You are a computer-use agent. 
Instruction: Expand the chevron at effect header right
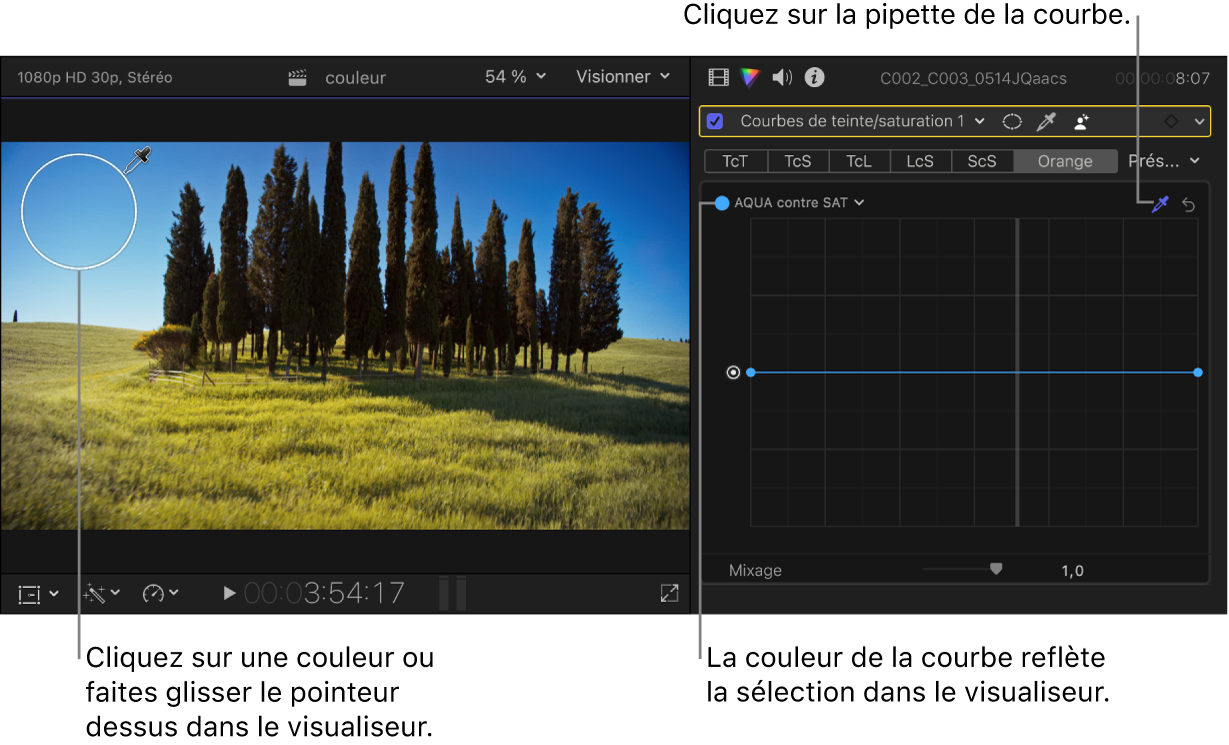coord(1199,121)
